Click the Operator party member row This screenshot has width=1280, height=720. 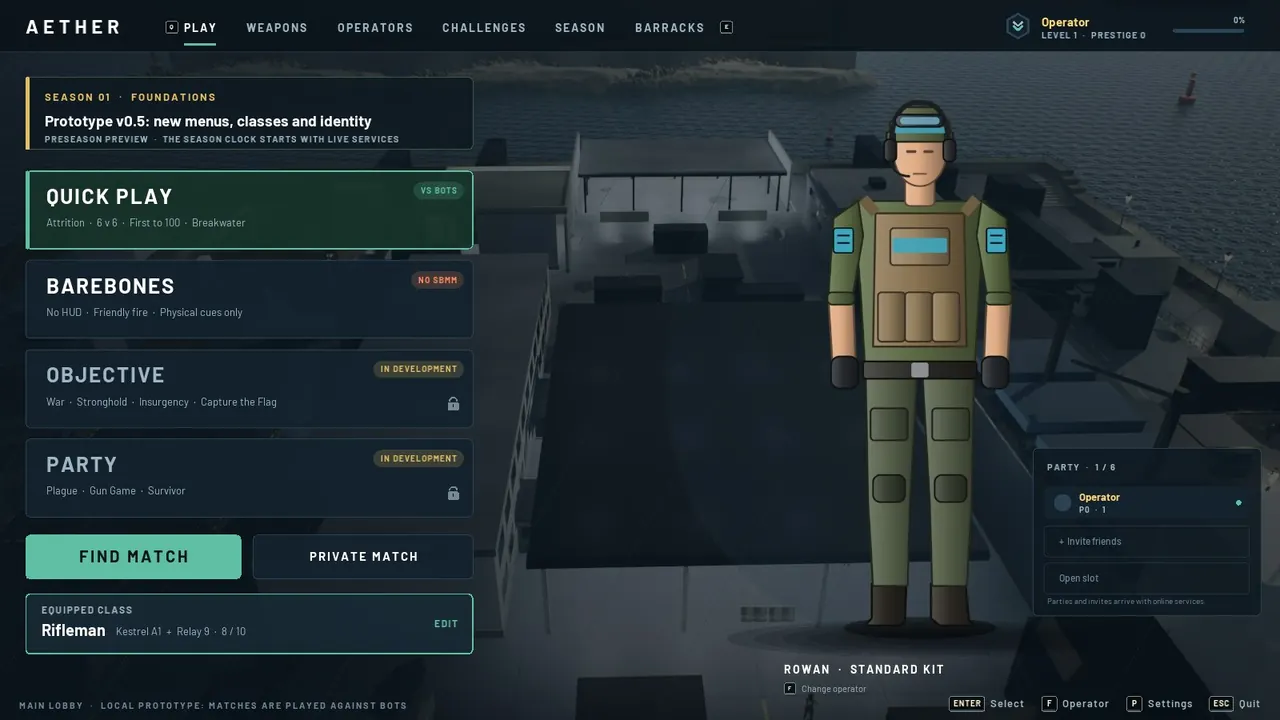(1147, 503)
